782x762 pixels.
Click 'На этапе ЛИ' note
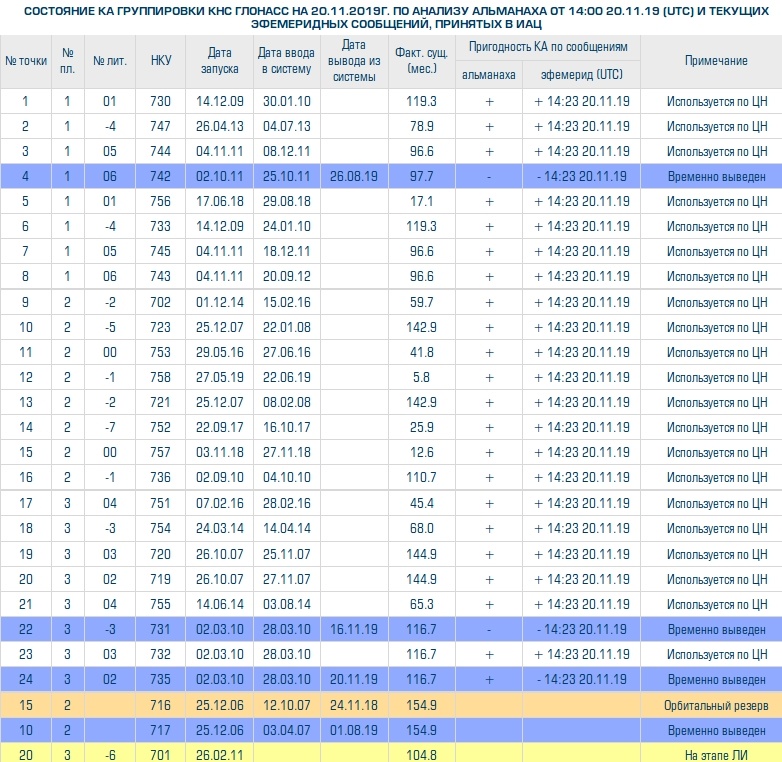click(x=716, y=755)
